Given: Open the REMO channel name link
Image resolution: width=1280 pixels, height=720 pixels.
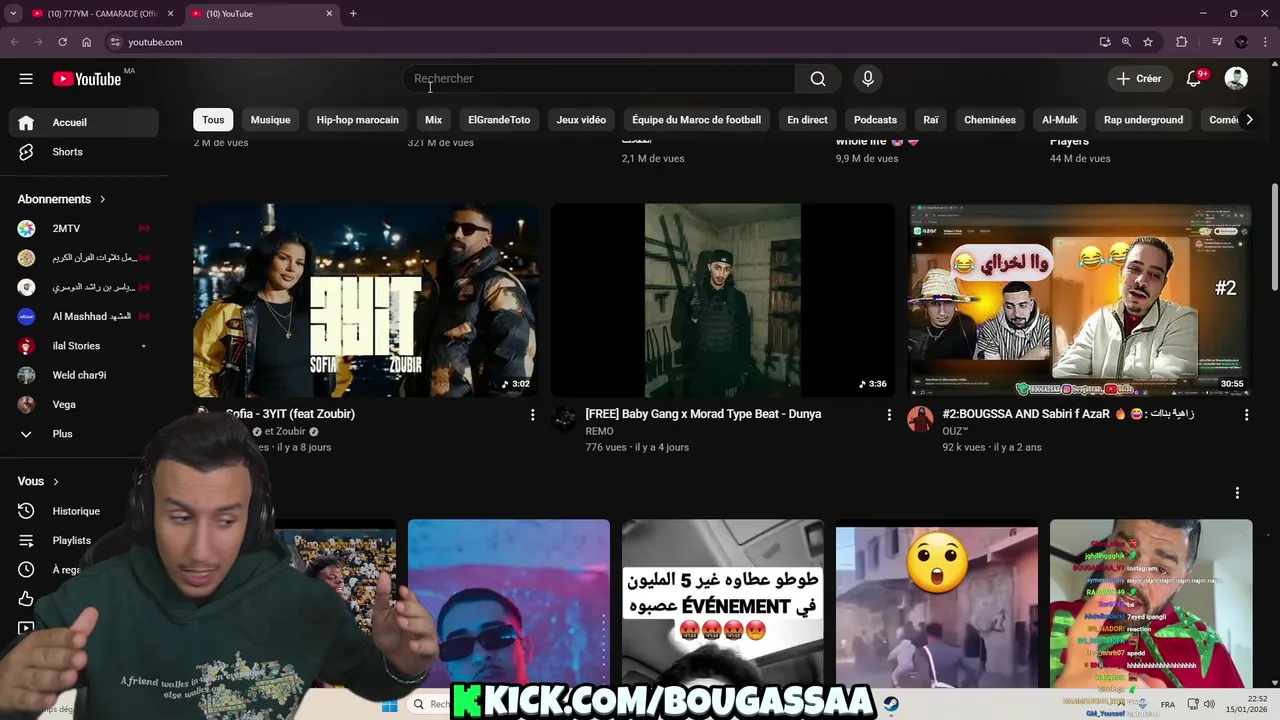Looking at the screenshot, I should [599, 431].
